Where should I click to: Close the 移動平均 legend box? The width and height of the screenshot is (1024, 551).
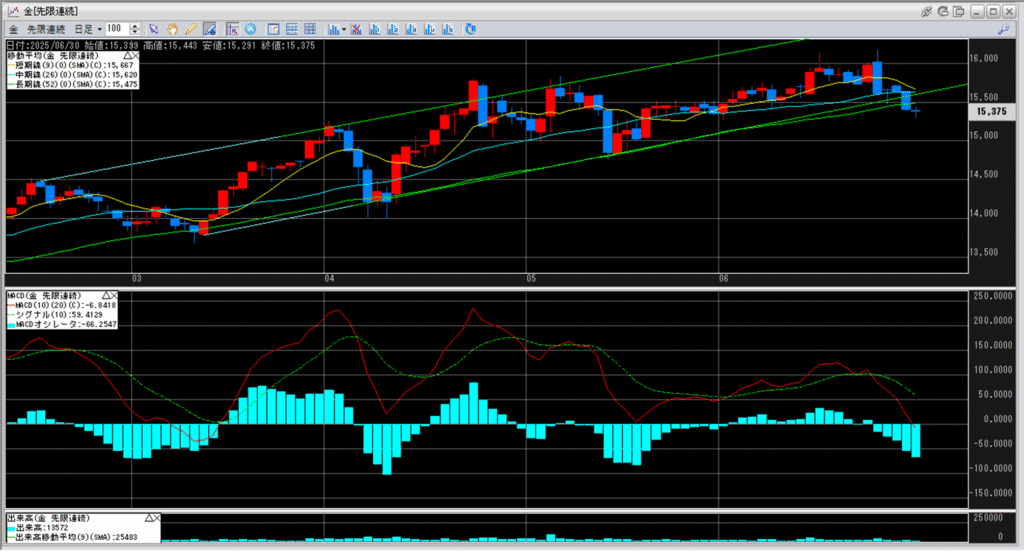[135, 56]
